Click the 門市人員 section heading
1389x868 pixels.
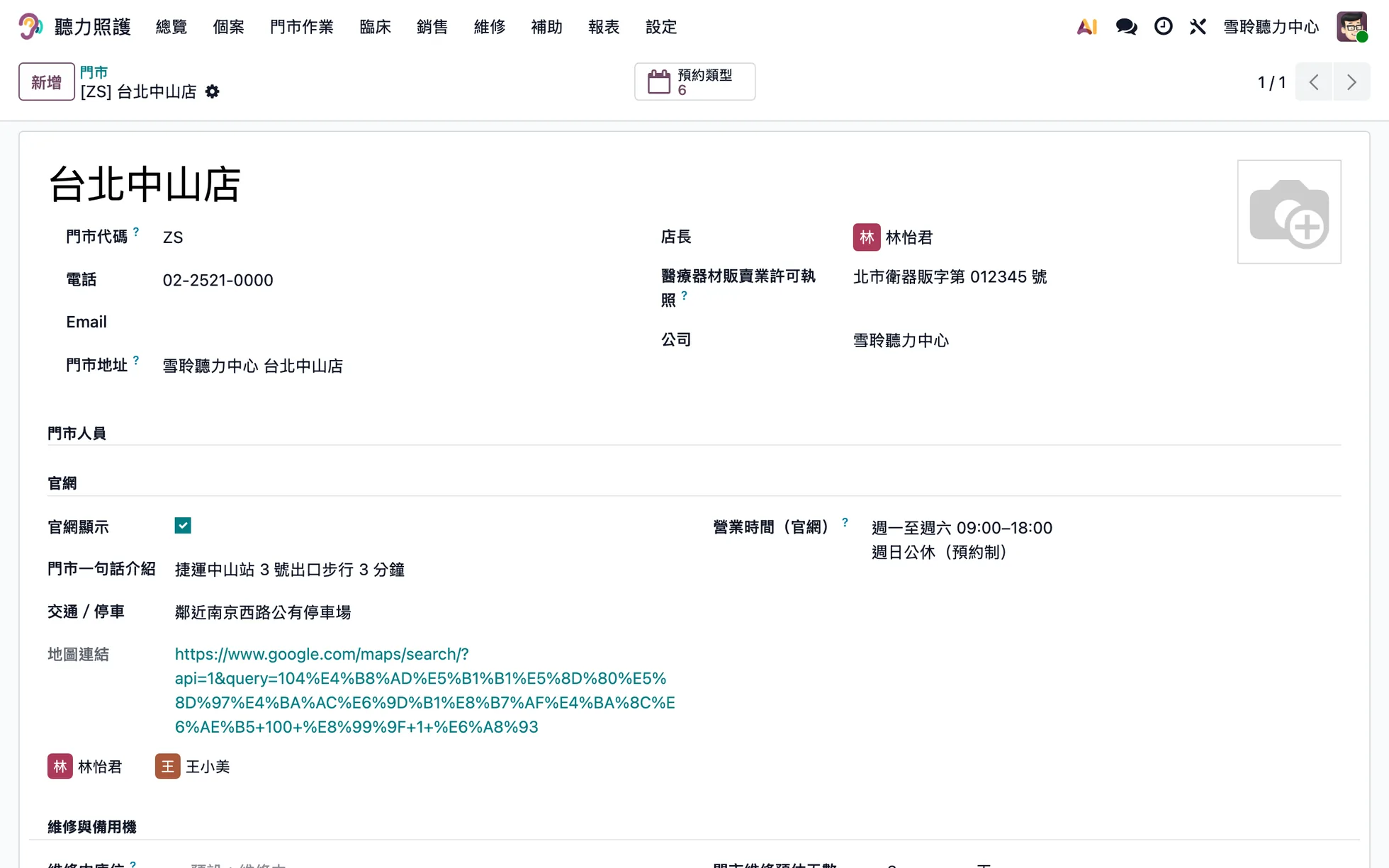tap(77, 434)
